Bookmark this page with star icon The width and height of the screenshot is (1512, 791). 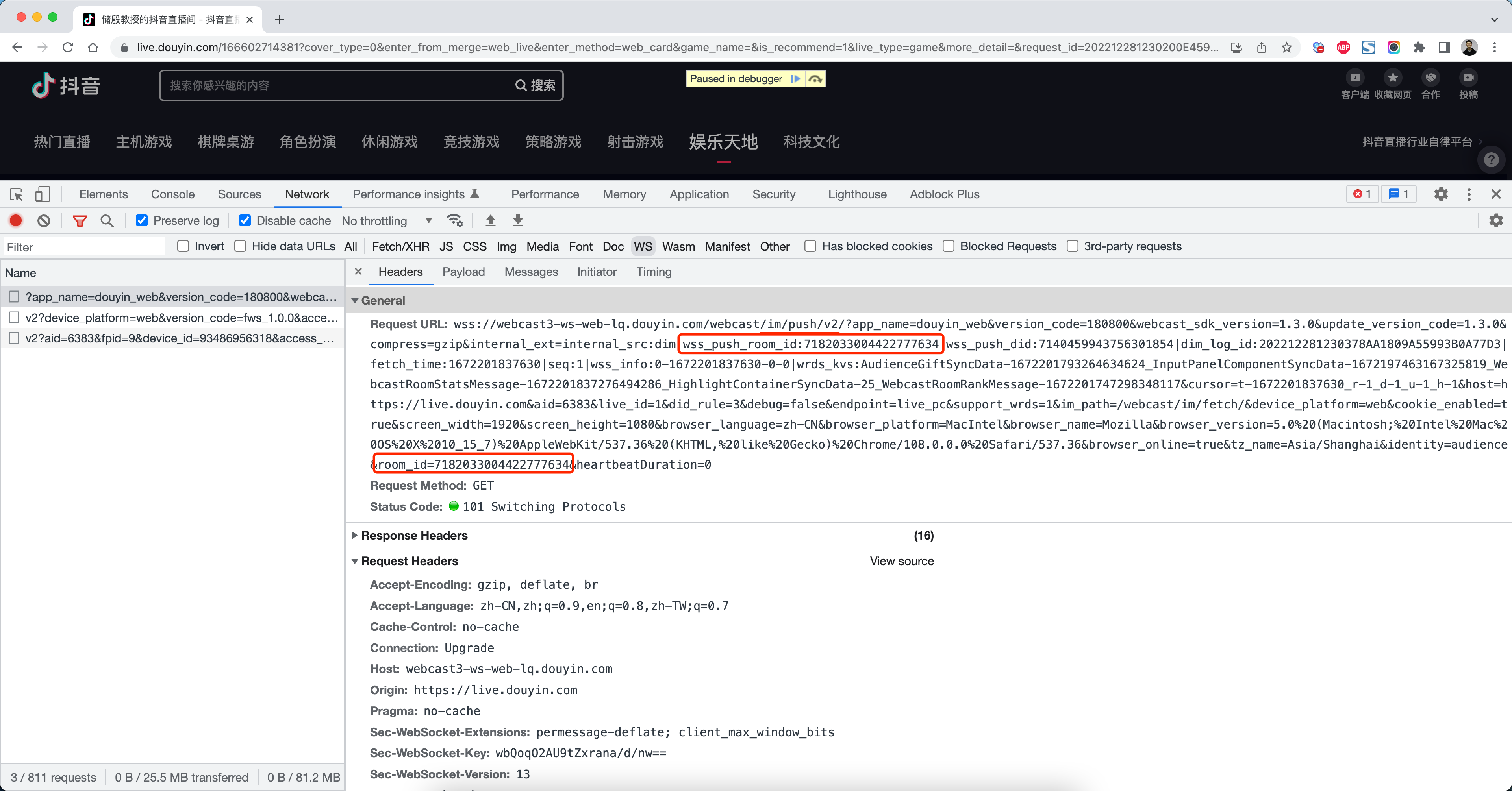coord(1286,48)
